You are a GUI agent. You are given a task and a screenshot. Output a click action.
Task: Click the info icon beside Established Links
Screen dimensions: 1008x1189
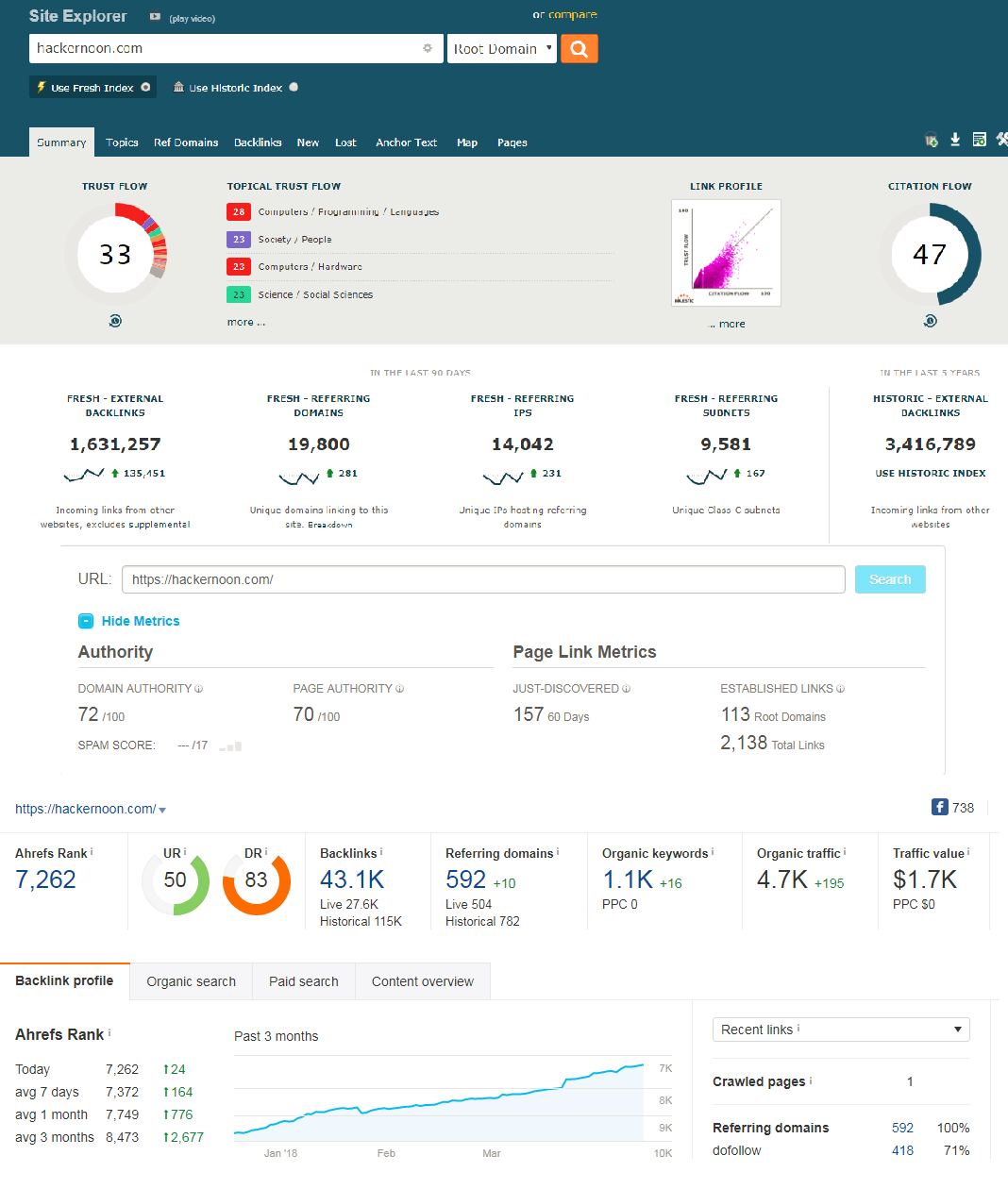pyautogui.click(x=841, y=689)
